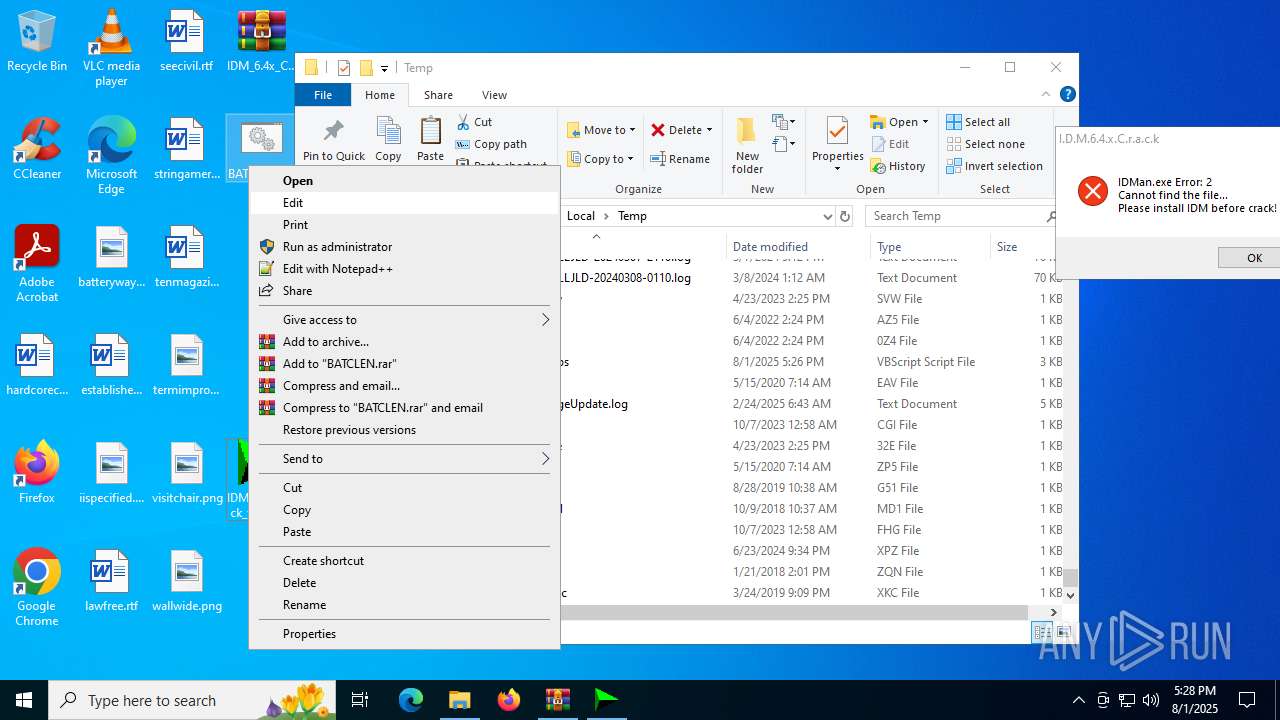Click the Copy ribbon button
This screenshot has height=720, width=1280.
(x=388, y=139)
